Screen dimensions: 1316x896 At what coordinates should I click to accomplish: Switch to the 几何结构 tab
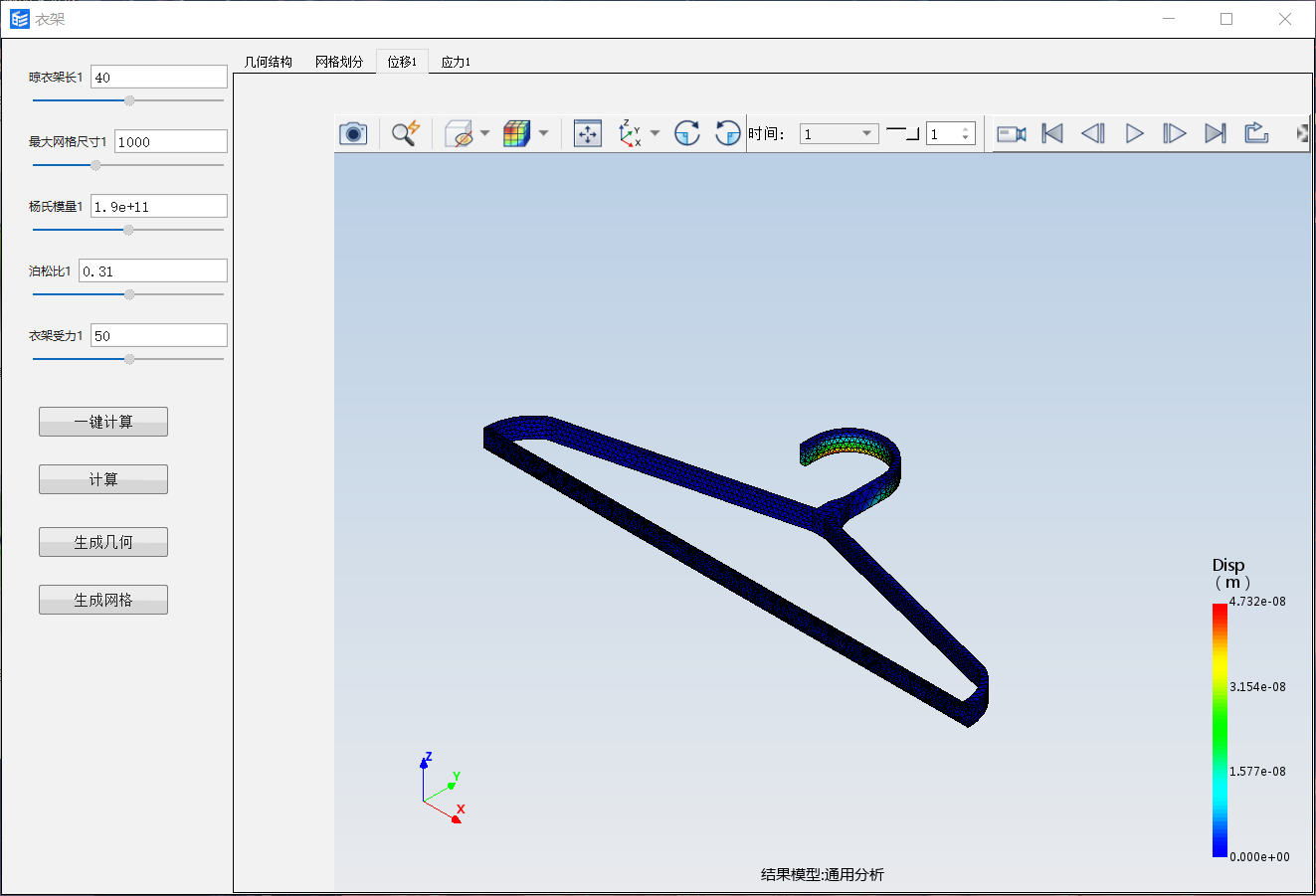[x=269, y=62]
